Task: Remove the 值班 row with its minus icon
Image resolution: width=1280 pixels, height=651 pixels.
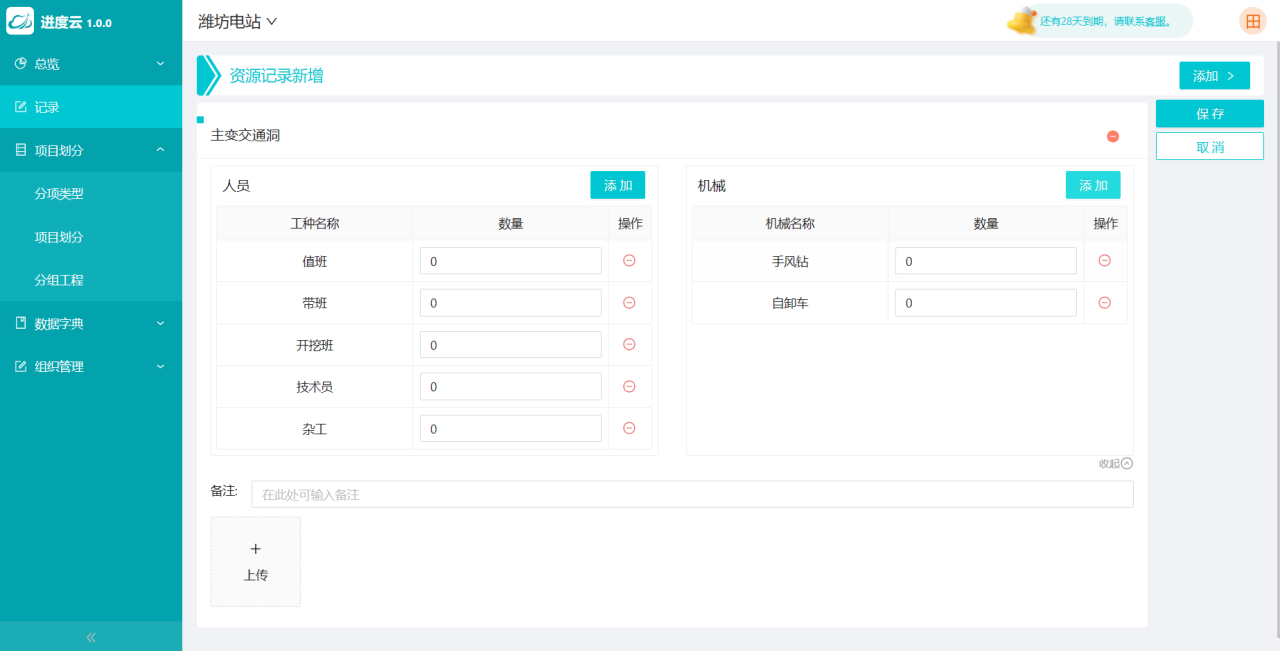Action: point(629,260)
